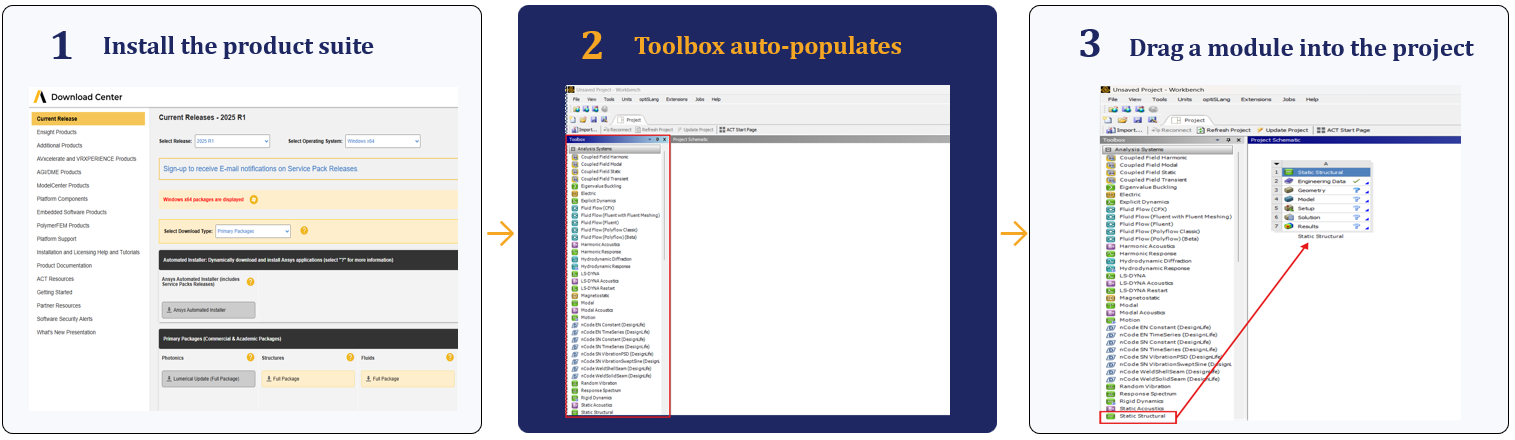Click the open folder icon in step 2 Workbench toolbar
Viewport: 1515px width, 440px height.
[x=583, y=120]
